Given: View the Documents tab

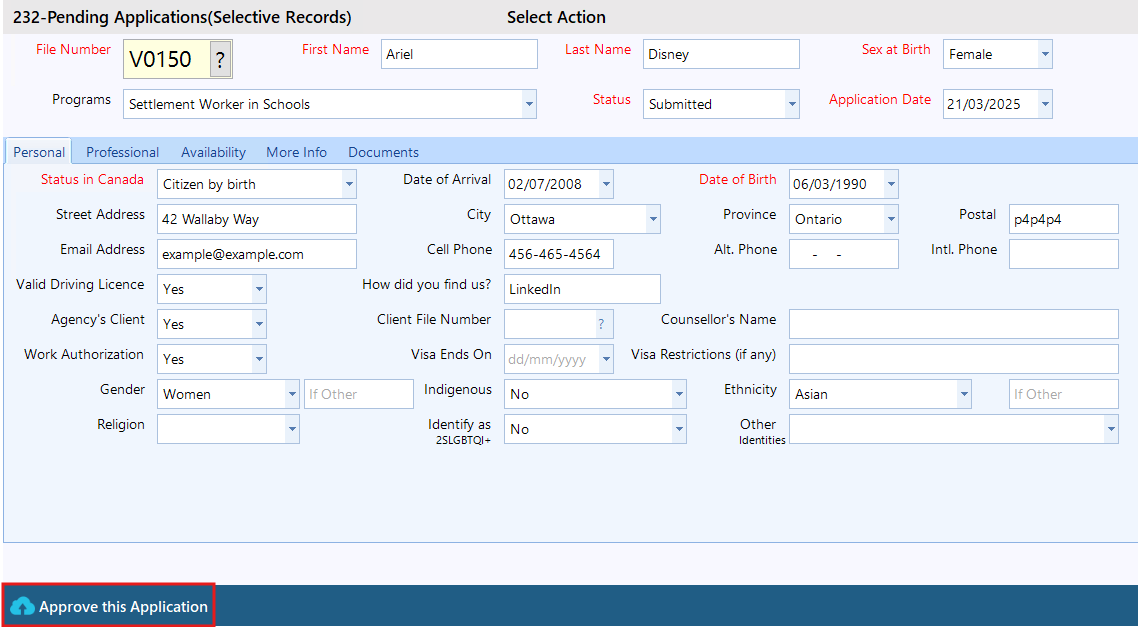Looking at the screenshot, I should [x=383, y=152].
